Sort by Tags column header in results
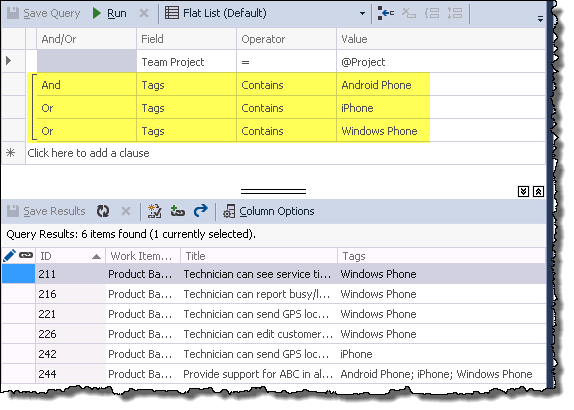The image size is (574, 410). click(x=441, y=256)
